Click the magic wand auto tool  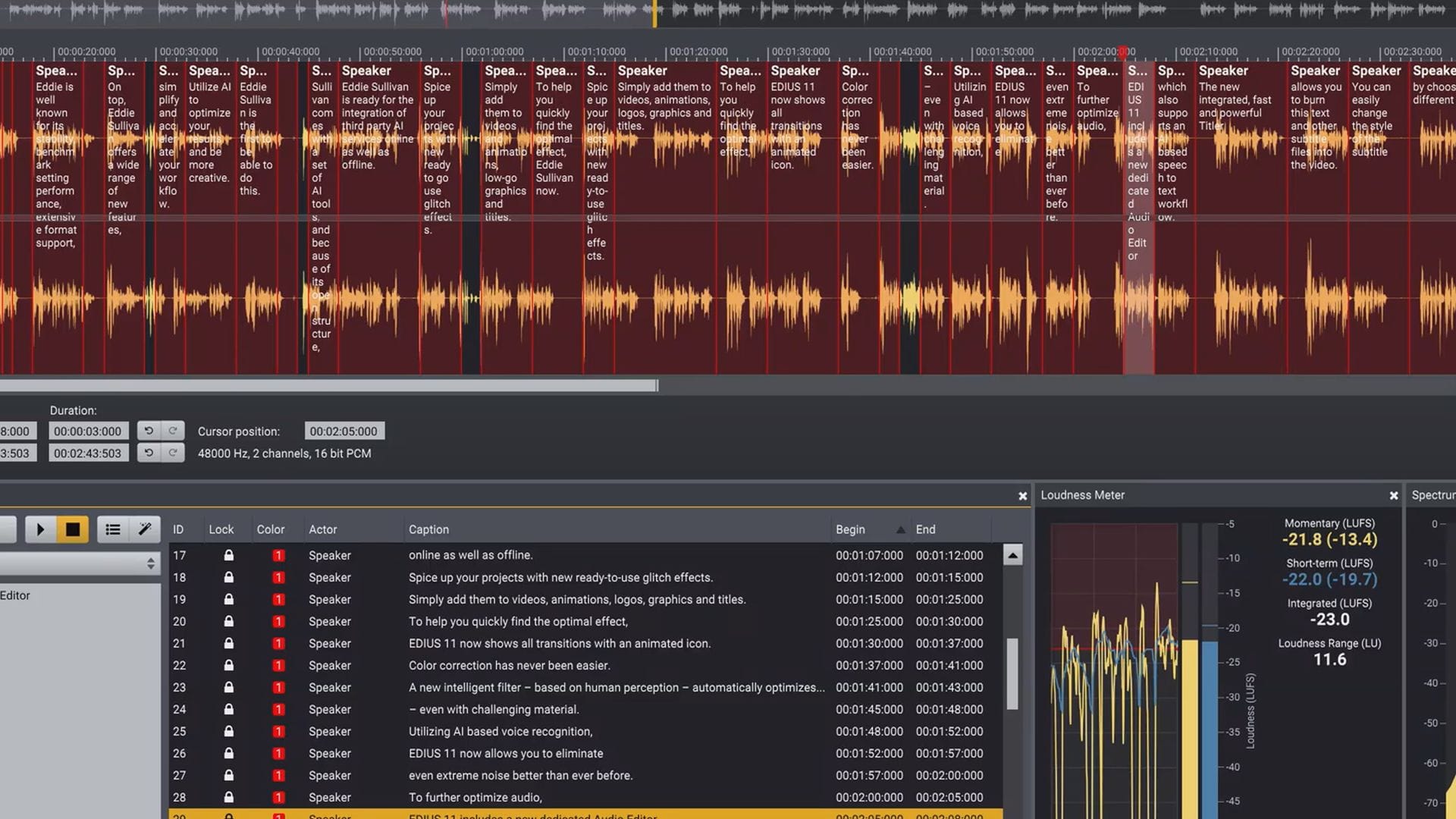point(145,529)
